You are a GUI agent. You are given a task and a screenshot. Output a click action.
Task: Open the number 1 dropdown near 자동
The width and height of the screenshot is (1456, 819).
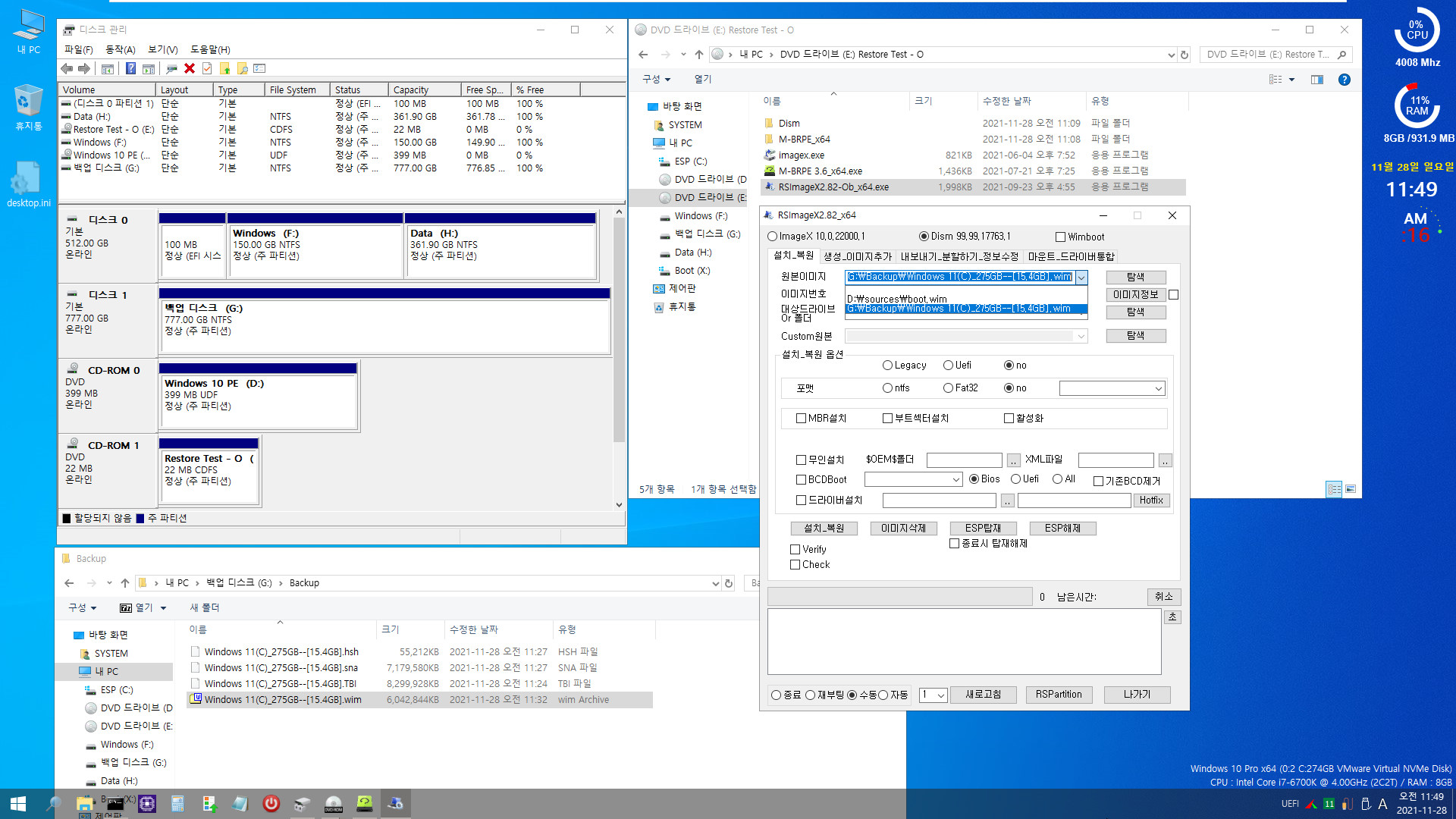pos(934,695)
